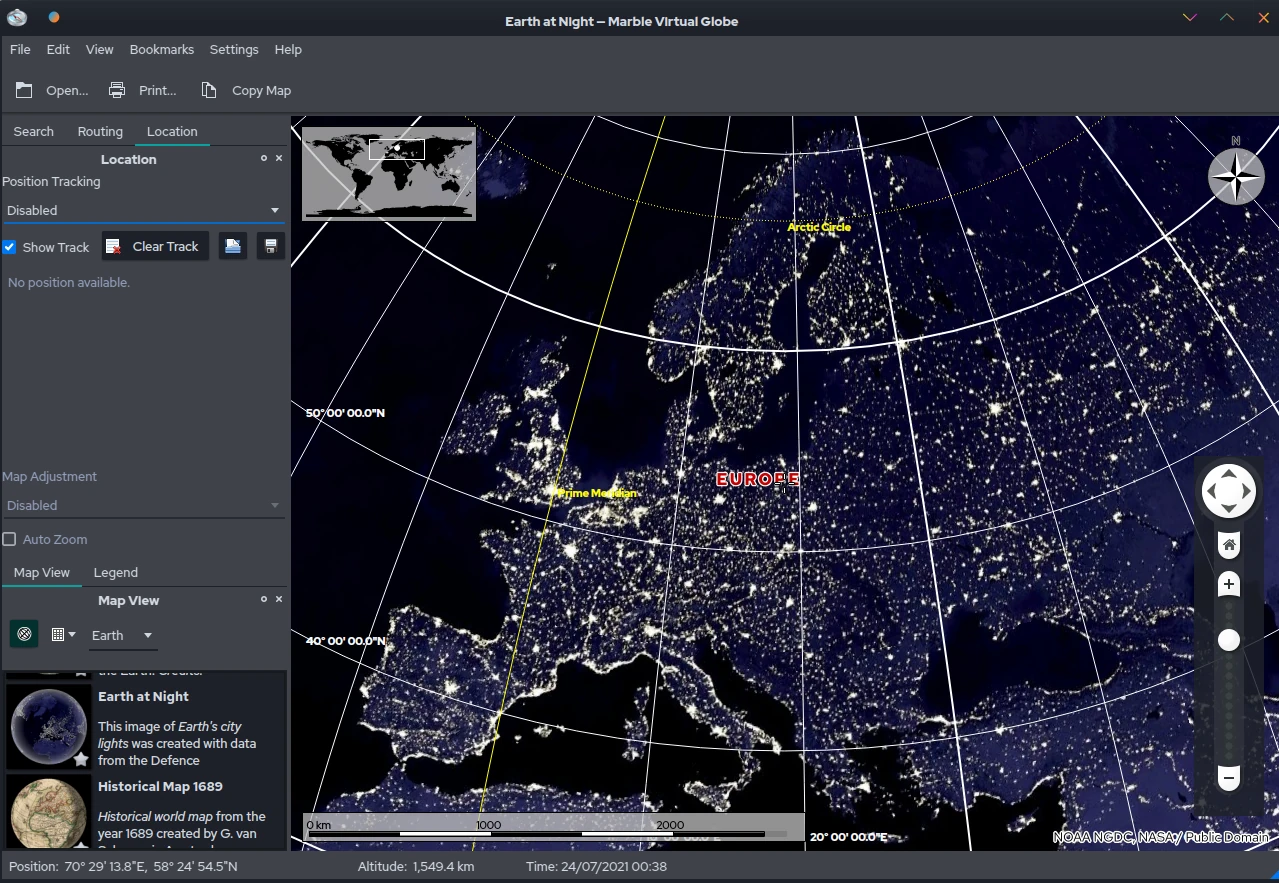Toggle favorite star on Earth at Night

[81, 759]
